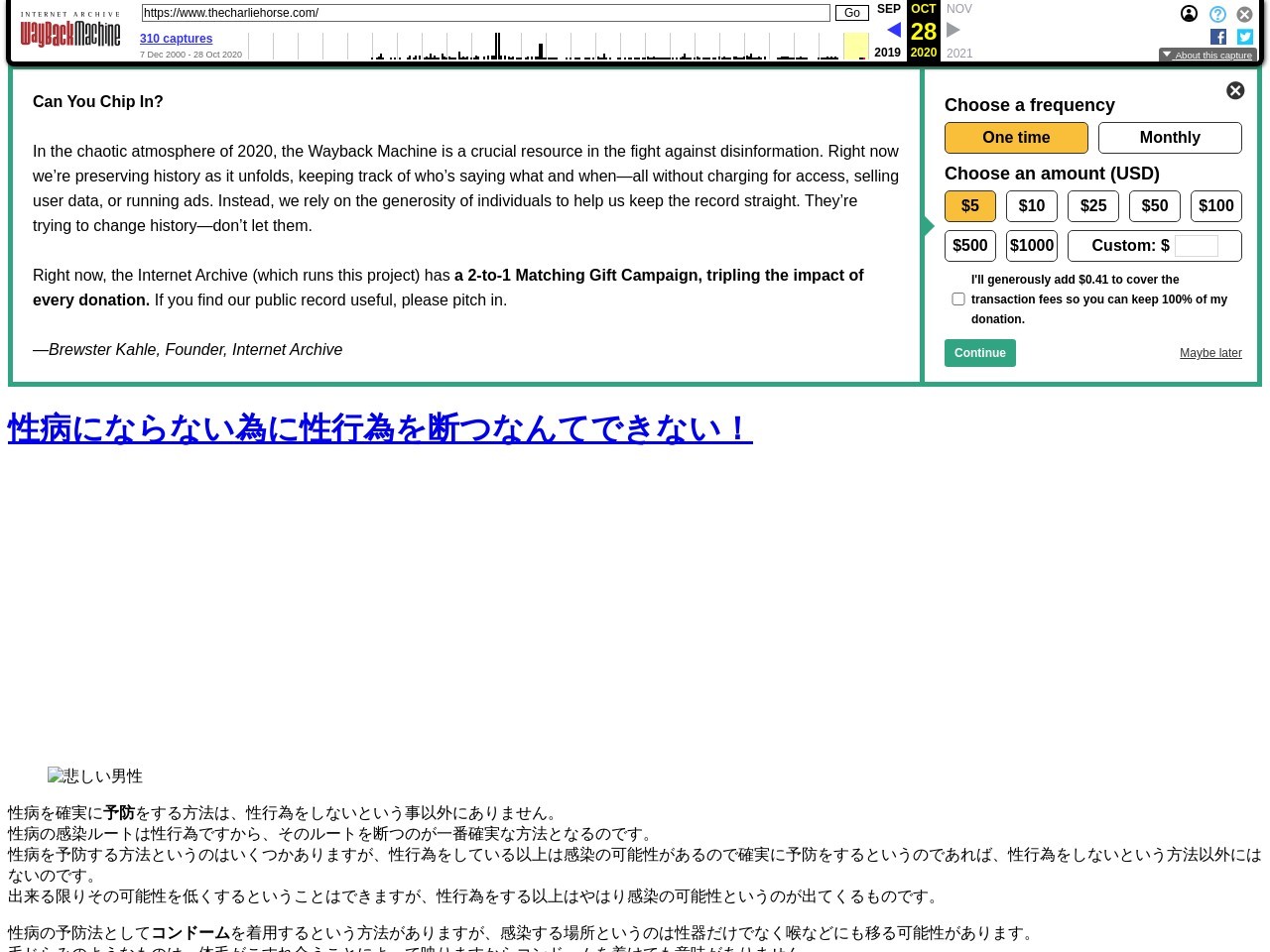This screenshot has width=1270, height=952.
Task: Select the $25 donation amount
Action: pos(1093,206)
